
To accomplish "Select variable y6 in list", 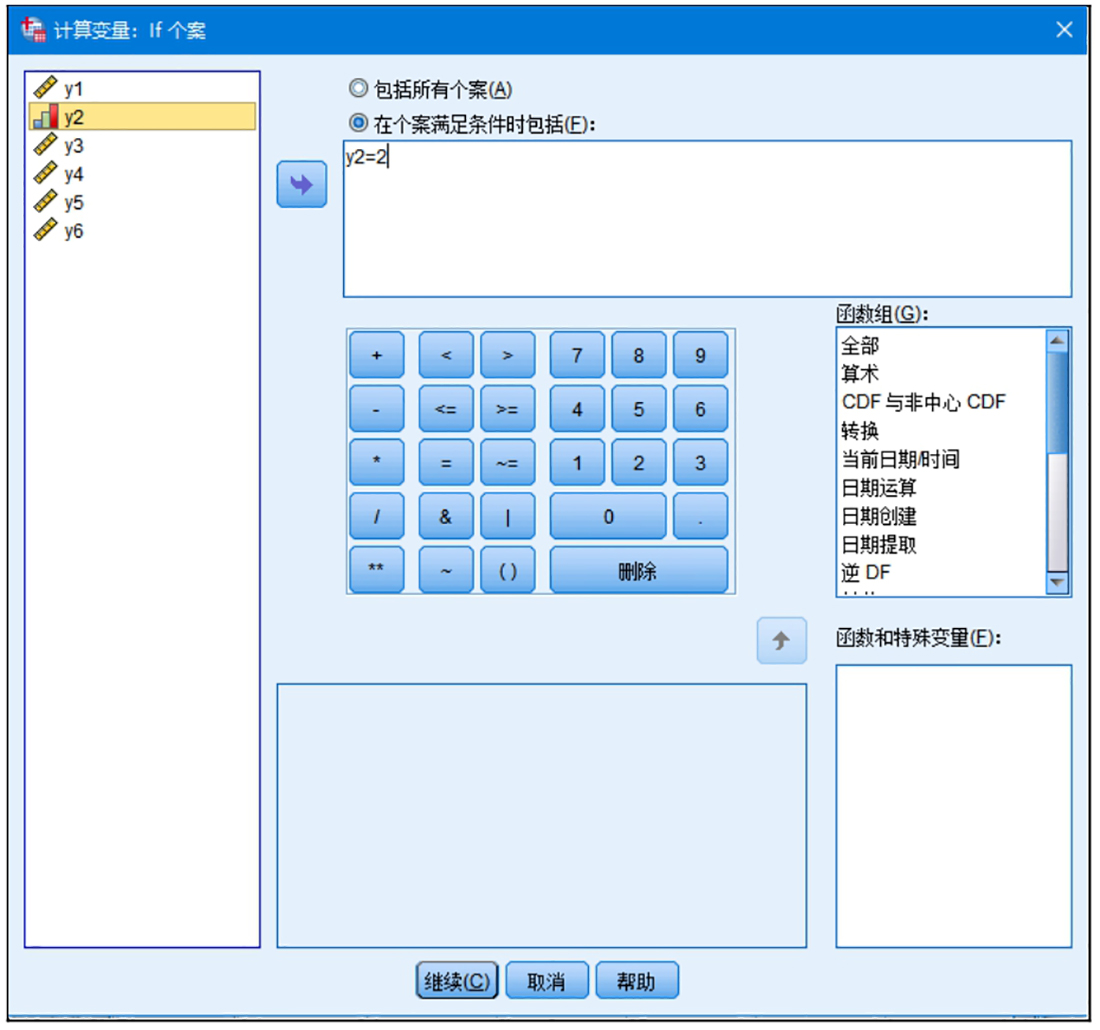I will (142, 230).
